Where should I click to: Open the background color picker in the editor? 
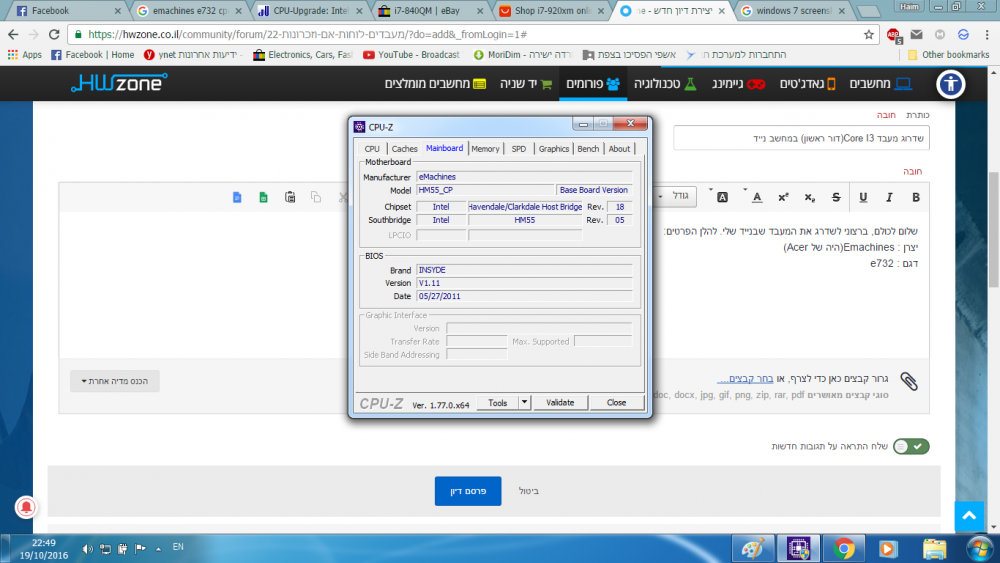pyautogui.click(x=722, y=197)
